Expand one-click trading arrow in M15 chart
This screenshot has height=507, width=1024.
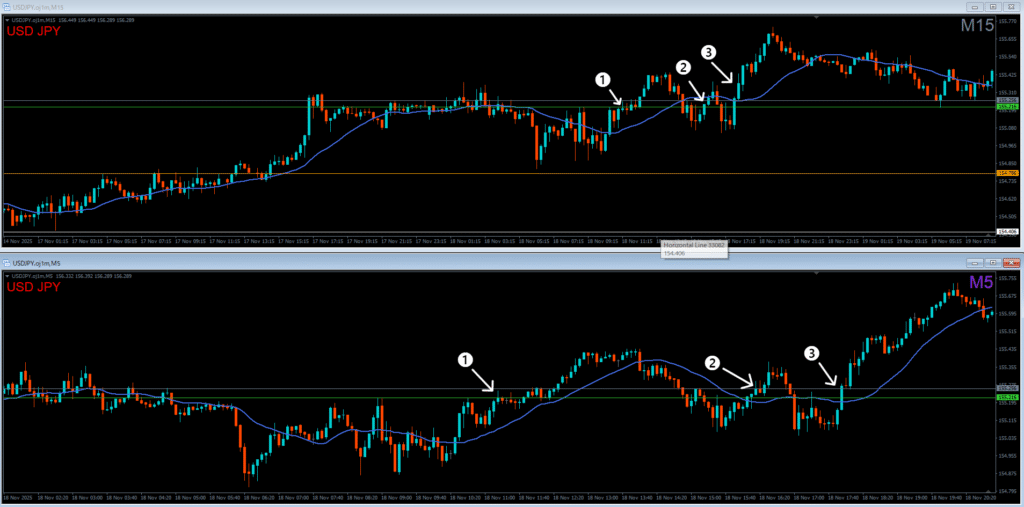[7, 20]
